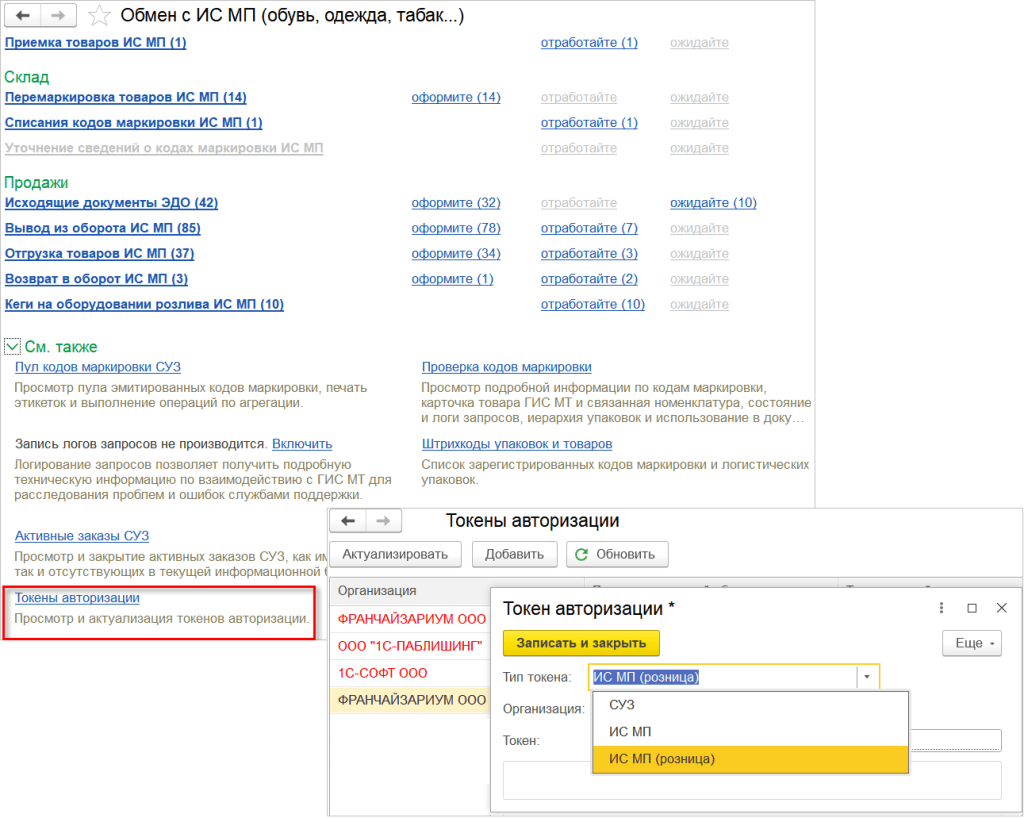Image resolution: width=1024 pixels, height=818 pixels.
Task: Open Токены авторизации link
Action: tap(77, 598)
